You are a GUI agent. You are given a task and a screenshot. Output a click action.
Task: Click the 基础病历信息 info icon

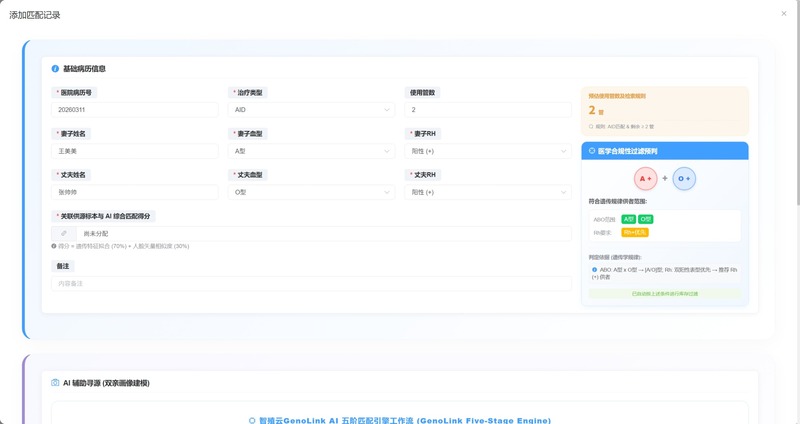55,68
